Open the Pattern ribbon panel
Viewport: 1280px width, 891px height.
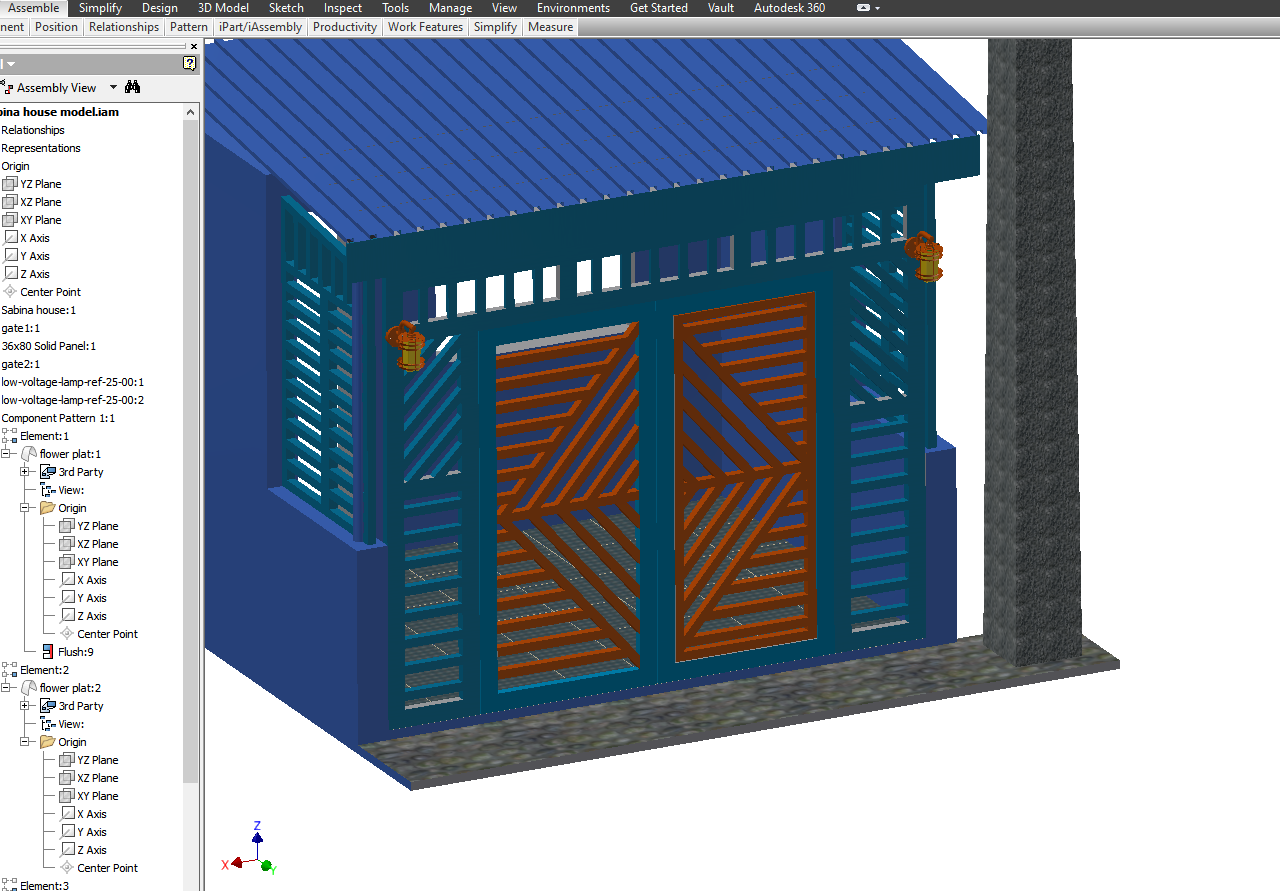click(189, 27)
